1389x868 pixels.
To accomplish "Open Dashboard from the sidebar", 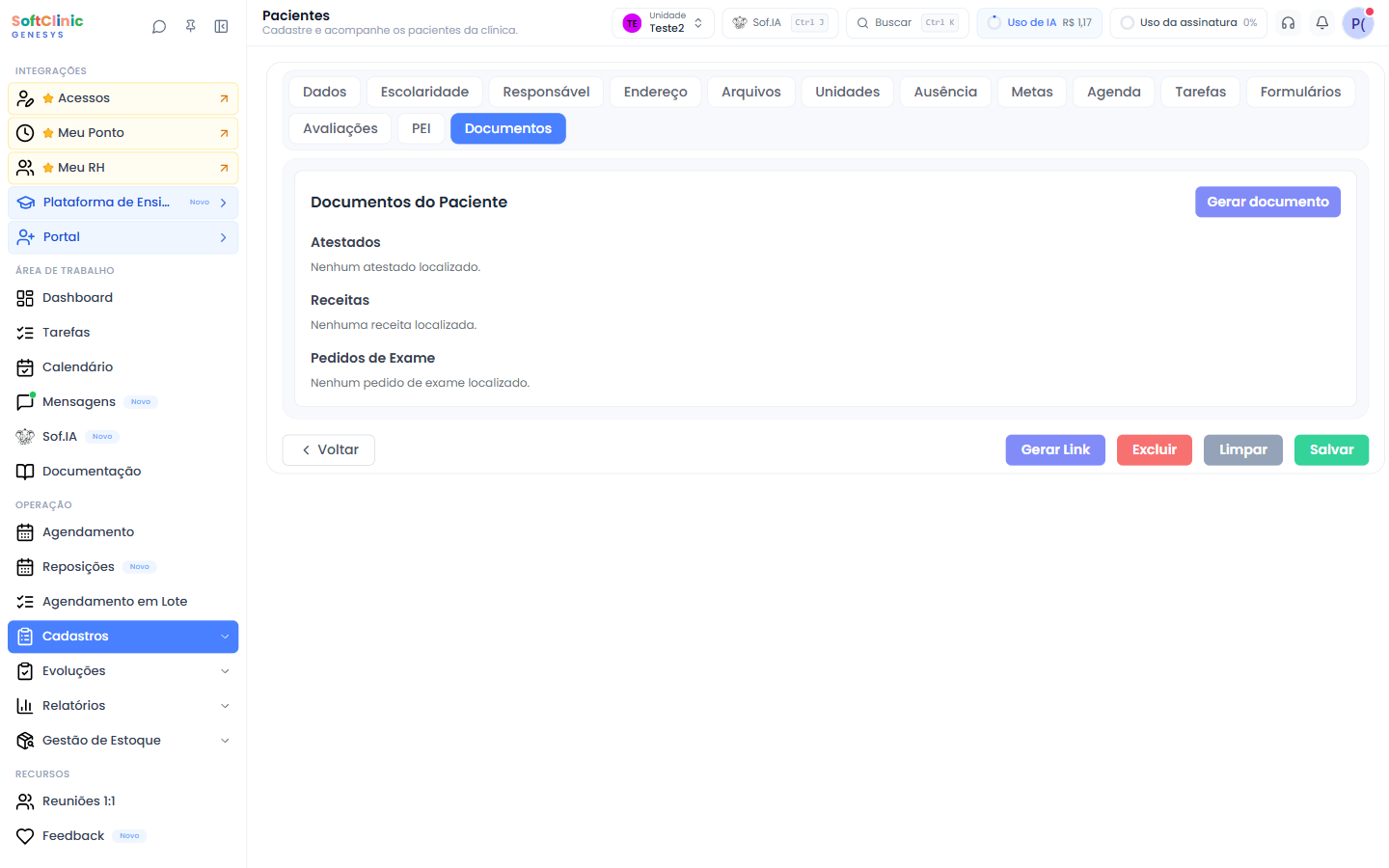I will pyautogui.click(x=123, y=298).
